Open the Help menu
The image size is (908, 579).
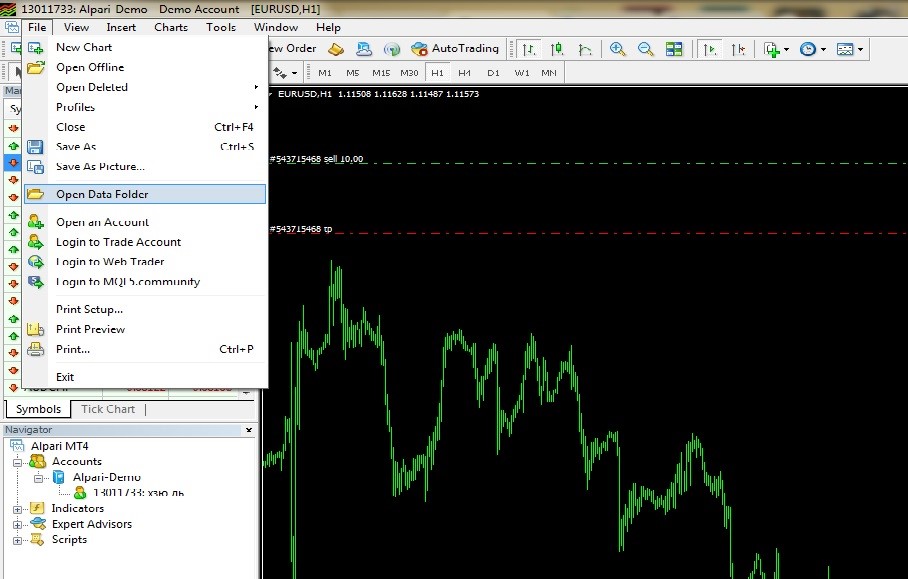tap(328, 27)
